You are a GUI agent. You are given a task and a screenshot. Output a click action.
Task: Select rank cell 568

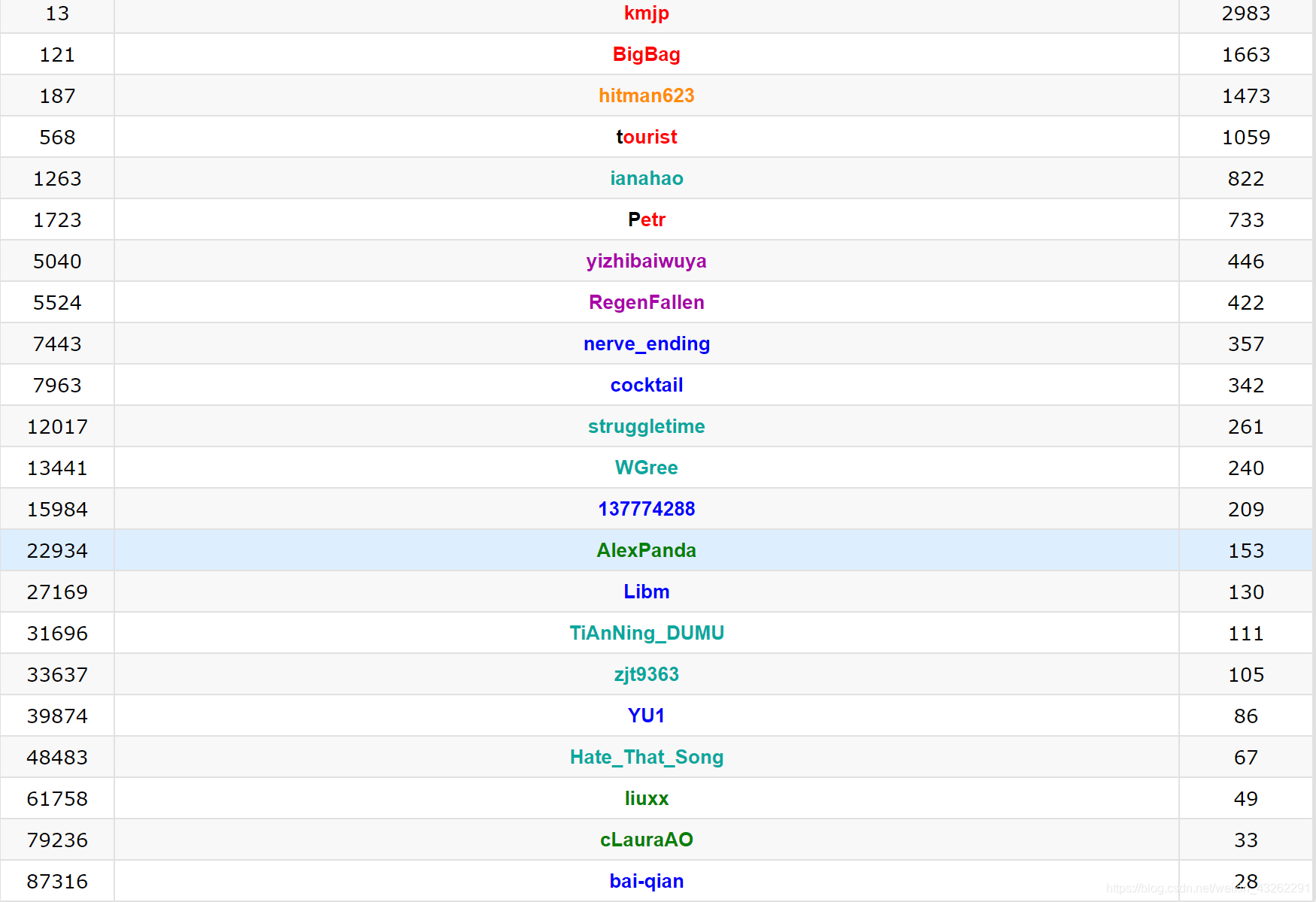click(x=57, y=137)
